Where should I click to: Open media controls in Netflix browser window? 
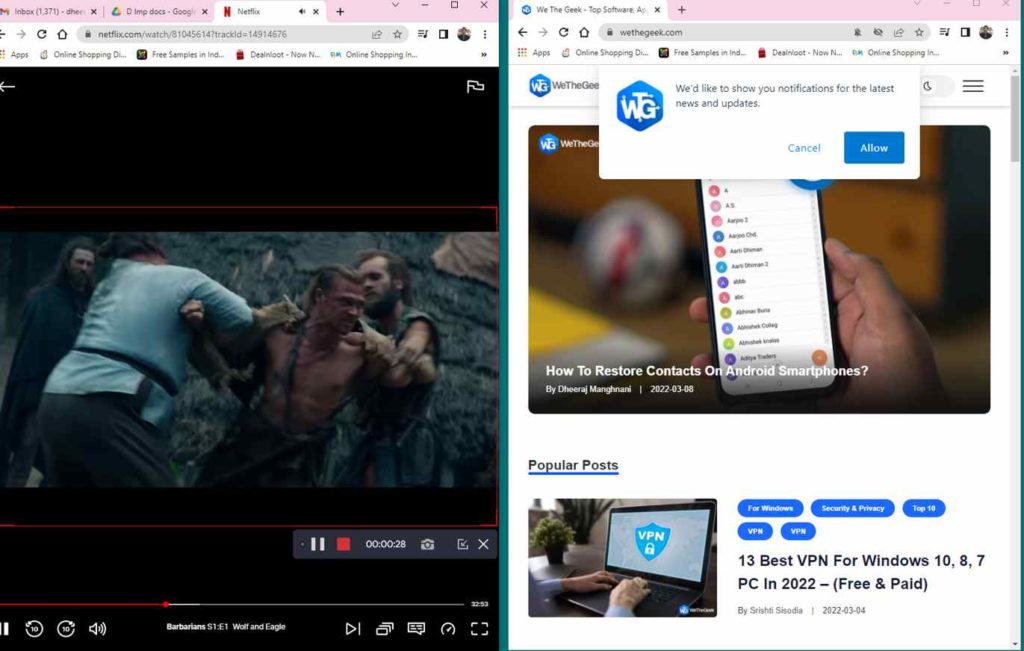(x=423, y=34)
